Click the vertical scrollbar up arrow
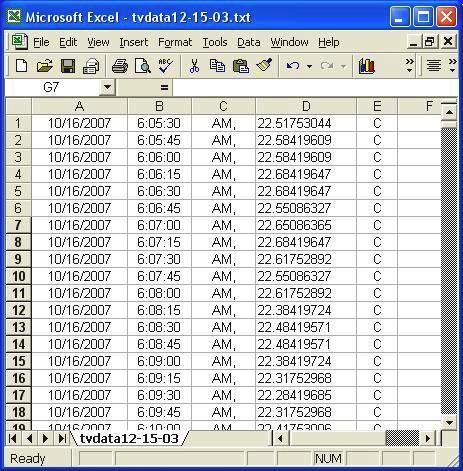This screenshot has width=463, height=471. click(x=449, y=112)
